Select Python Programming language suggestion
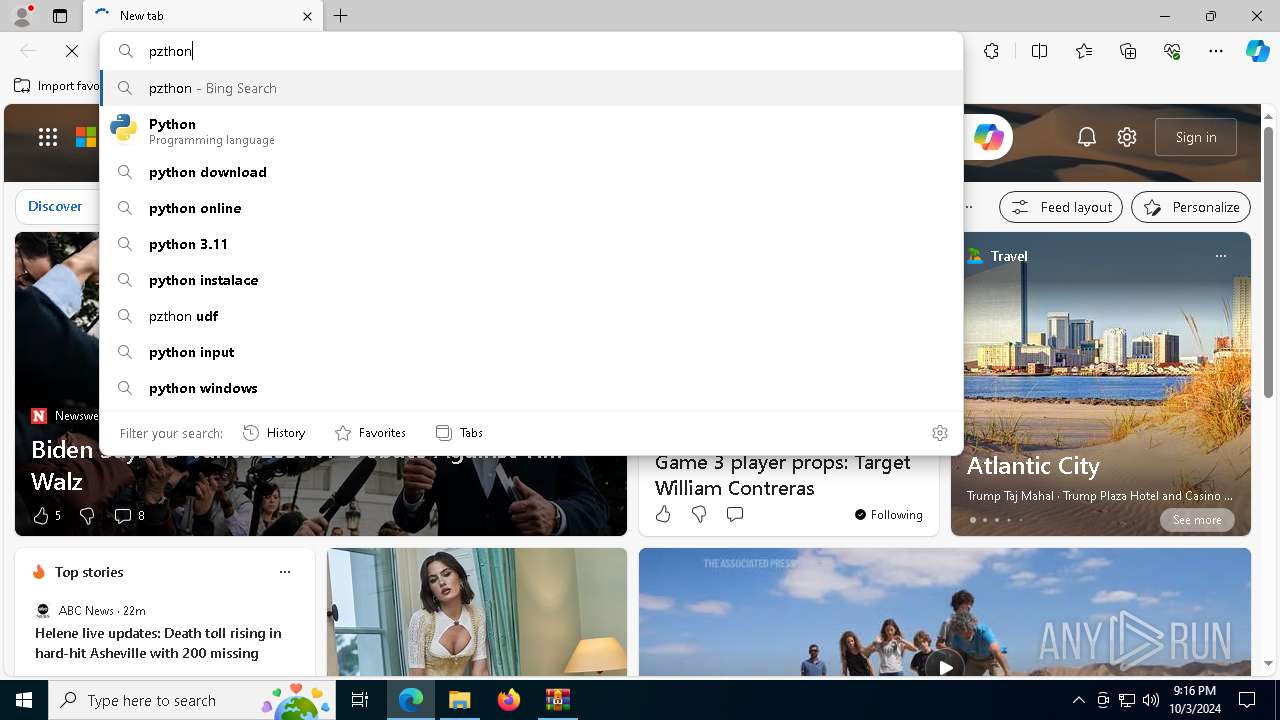This screenshot has width=1280, height=720. 531,130
